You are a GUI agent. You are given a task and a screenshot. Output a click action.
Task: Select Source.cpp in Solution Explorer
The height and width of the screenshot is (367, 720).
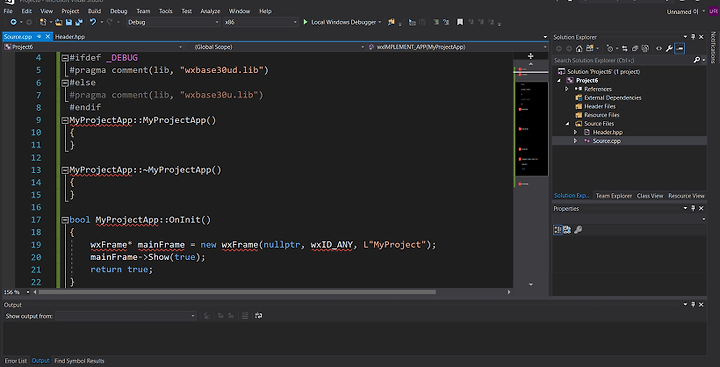[x=606, y=141]
